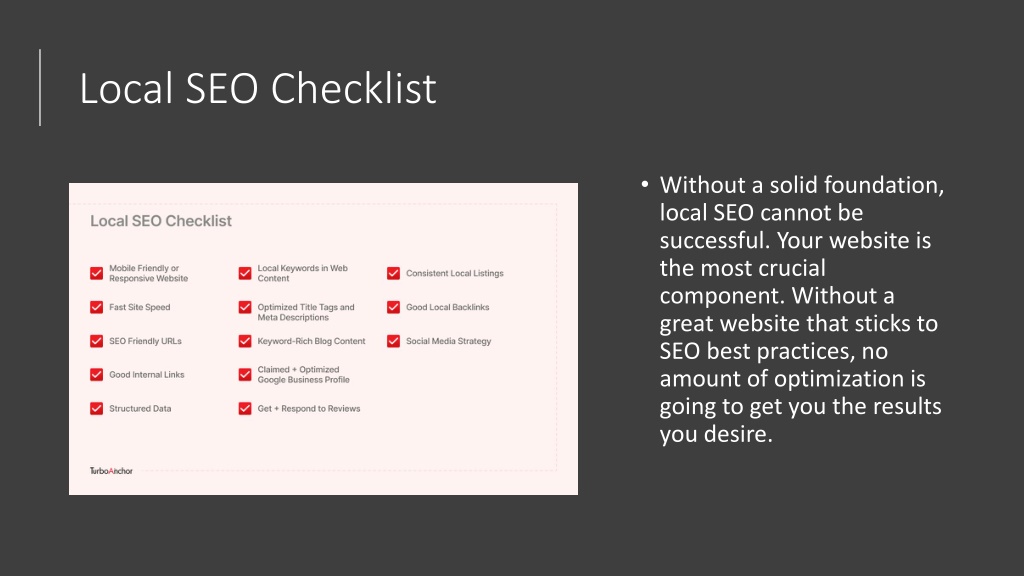Toggle the Fast Site Speed checkbox
The image size is (1024, 576).
(97, 307)
